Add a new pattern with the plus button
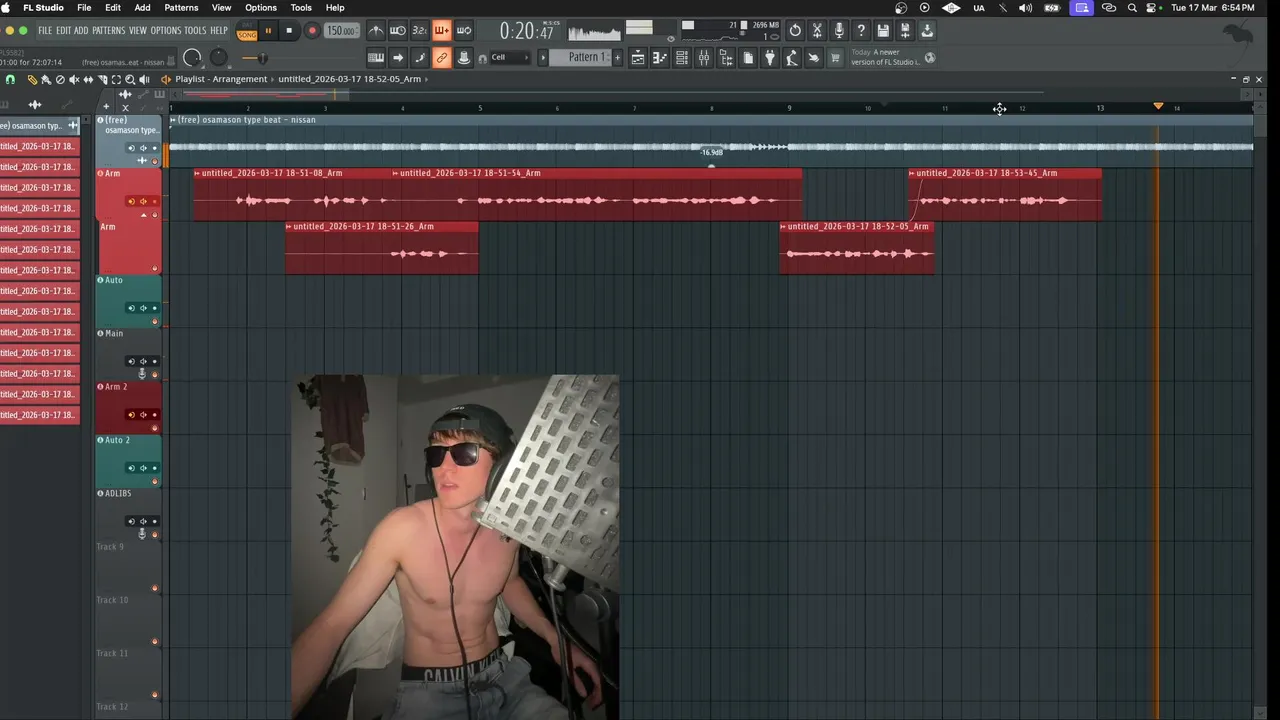 click(617, 58)
